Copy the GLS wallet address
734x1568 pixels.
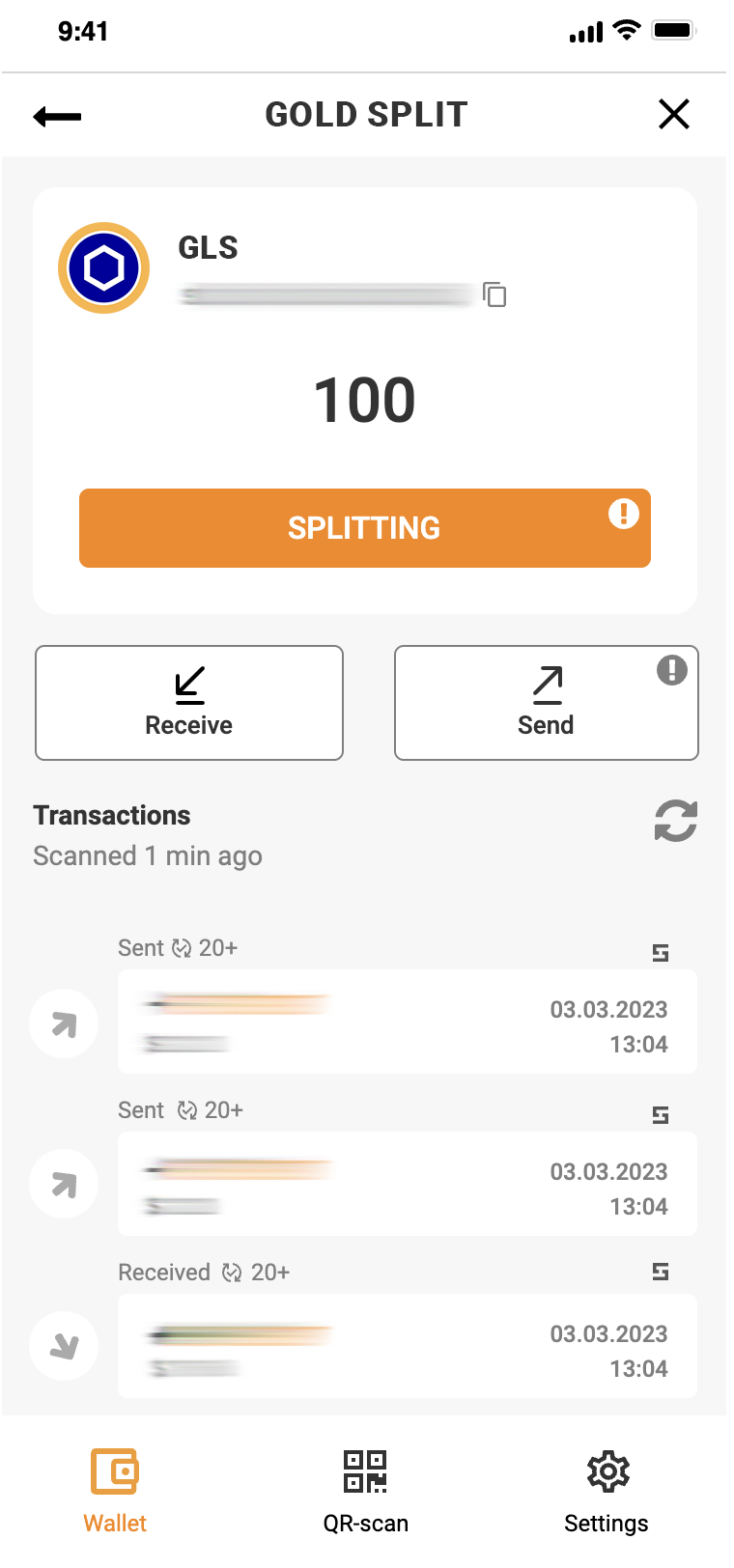tap(494, 294)
